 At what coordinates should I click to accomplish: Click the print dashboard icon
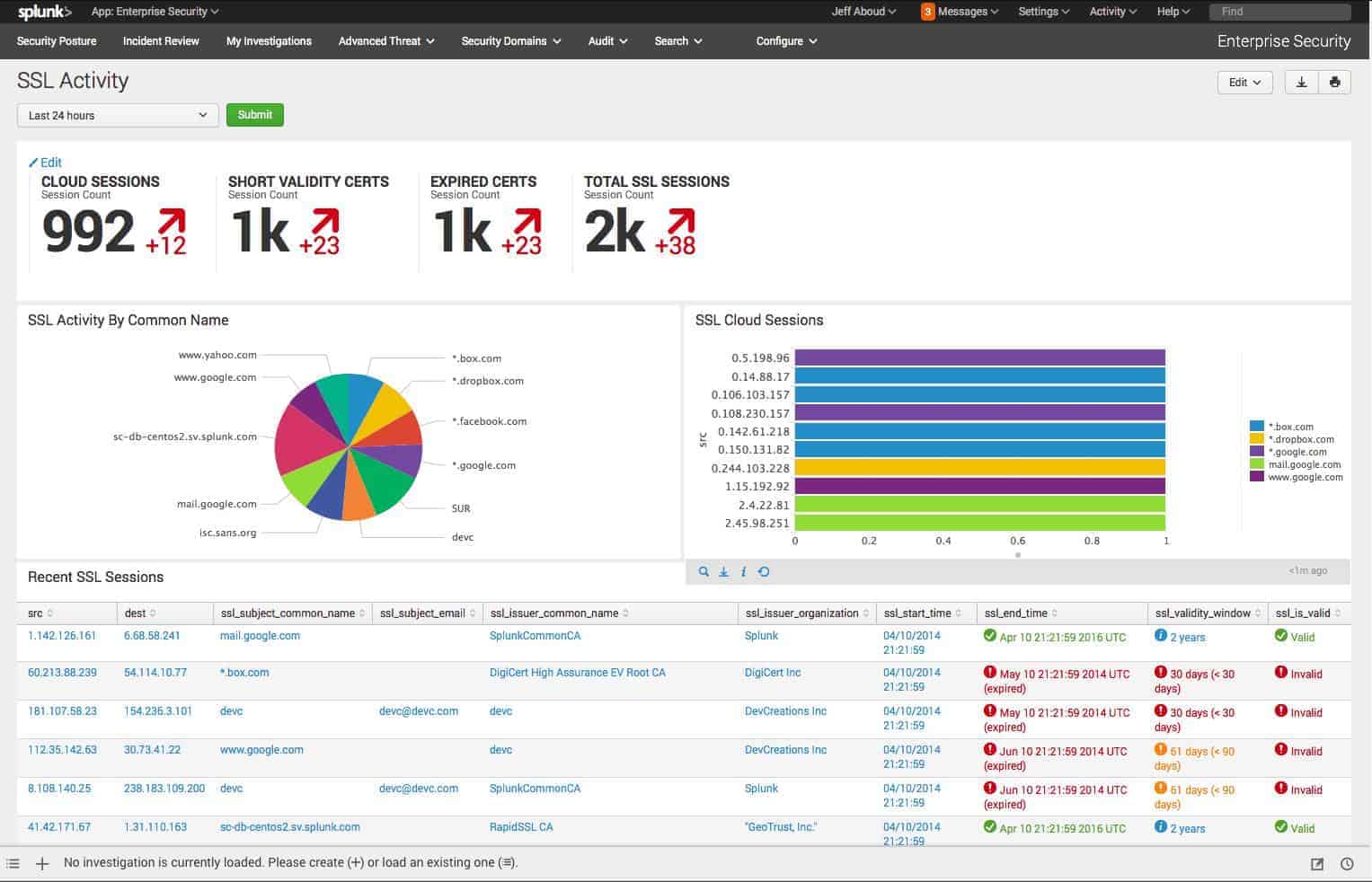click(x=1334, y=82)
